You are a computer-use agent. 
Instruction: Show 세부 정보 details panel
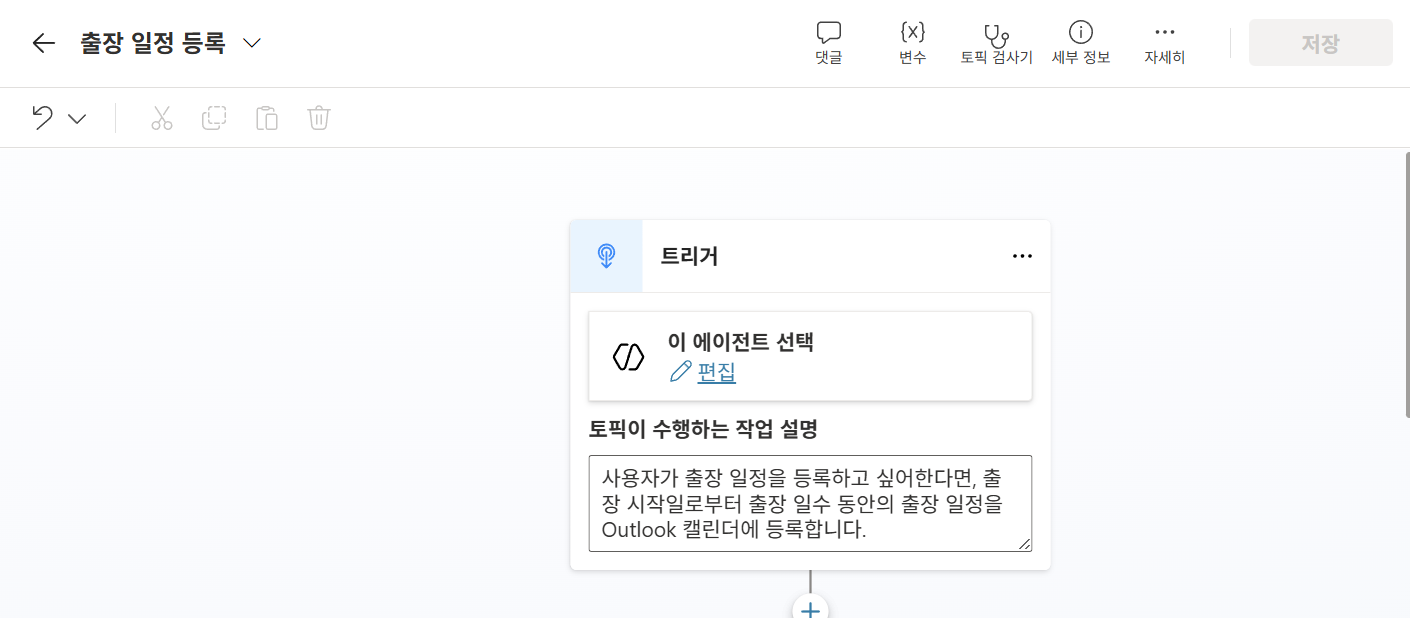click(x=1081, y=43)
